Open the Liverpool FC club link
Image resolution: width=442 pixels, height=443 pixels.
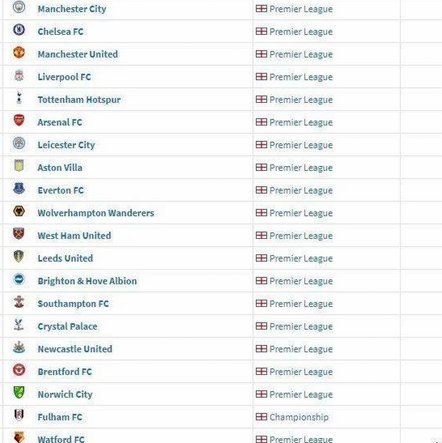pyautogui.click(x=64, y=77)
